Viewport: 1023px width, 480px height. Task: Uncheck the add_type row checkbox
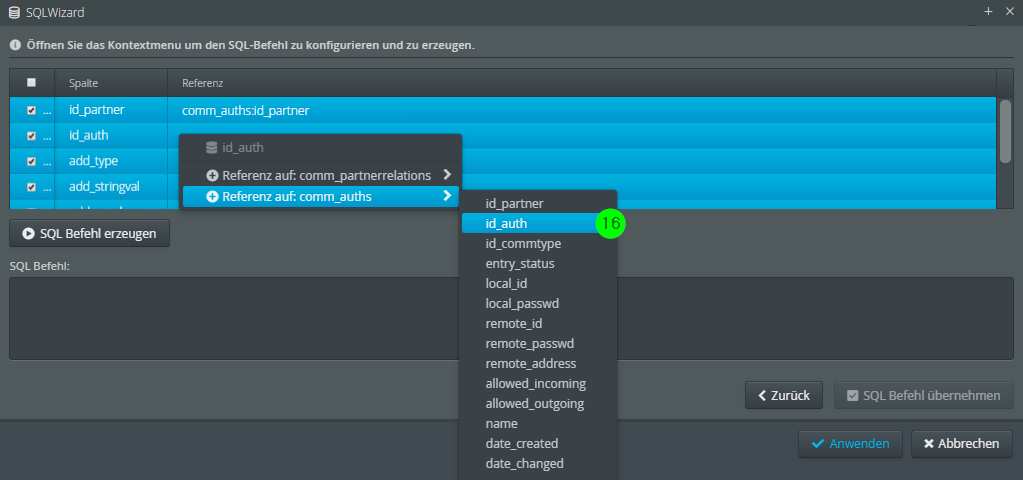(31, 162)
